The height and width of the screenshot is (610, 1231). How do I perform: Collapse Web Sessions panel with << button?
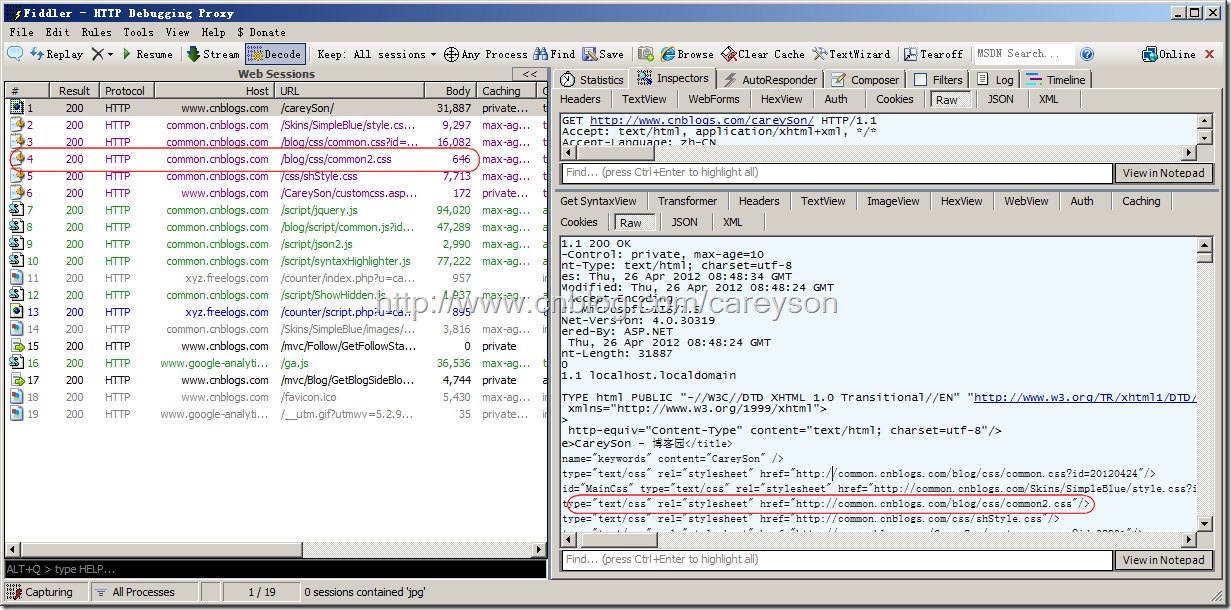[529, 74]
